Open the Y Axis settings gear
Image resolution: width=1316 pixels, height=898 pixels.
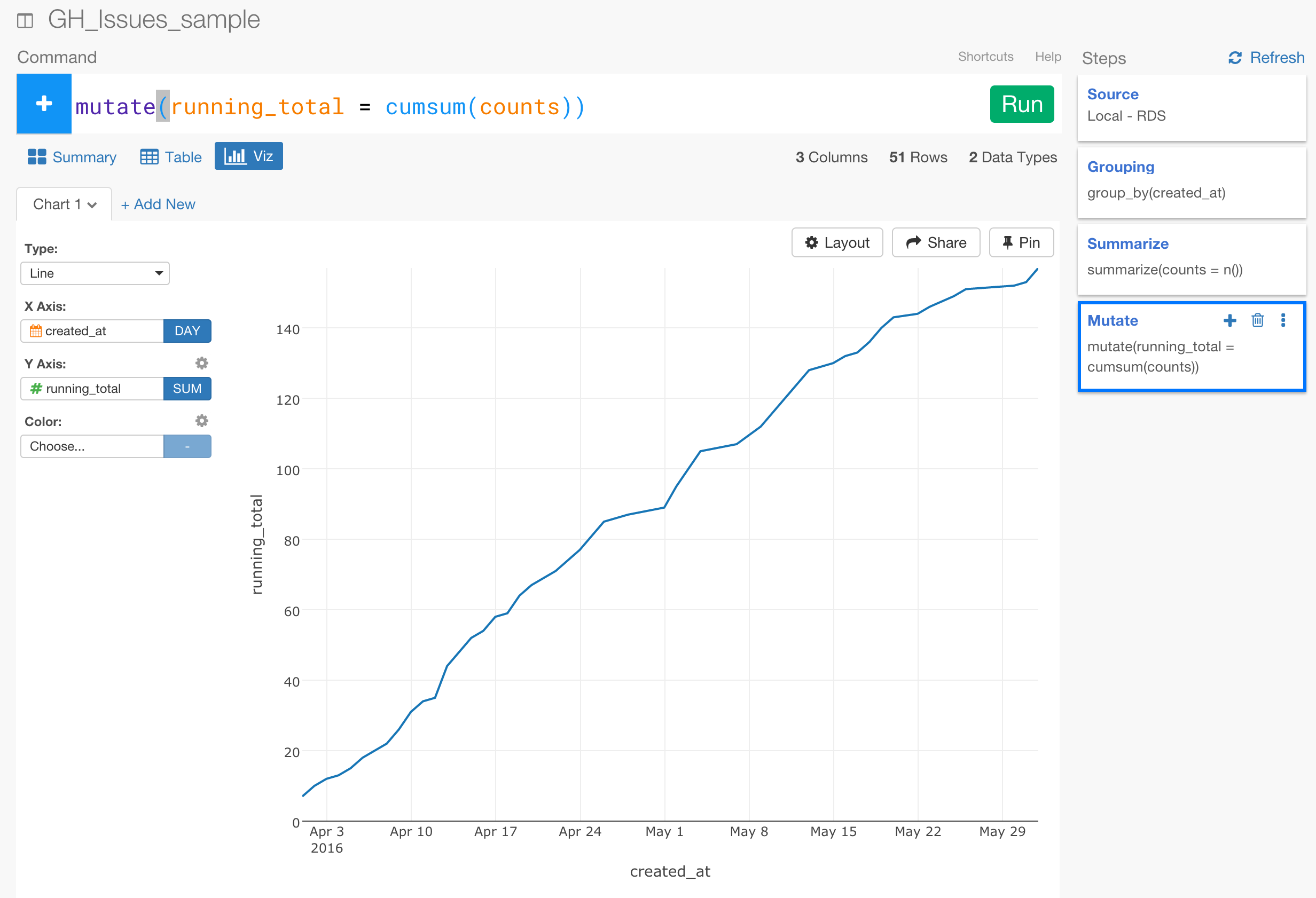202,363
